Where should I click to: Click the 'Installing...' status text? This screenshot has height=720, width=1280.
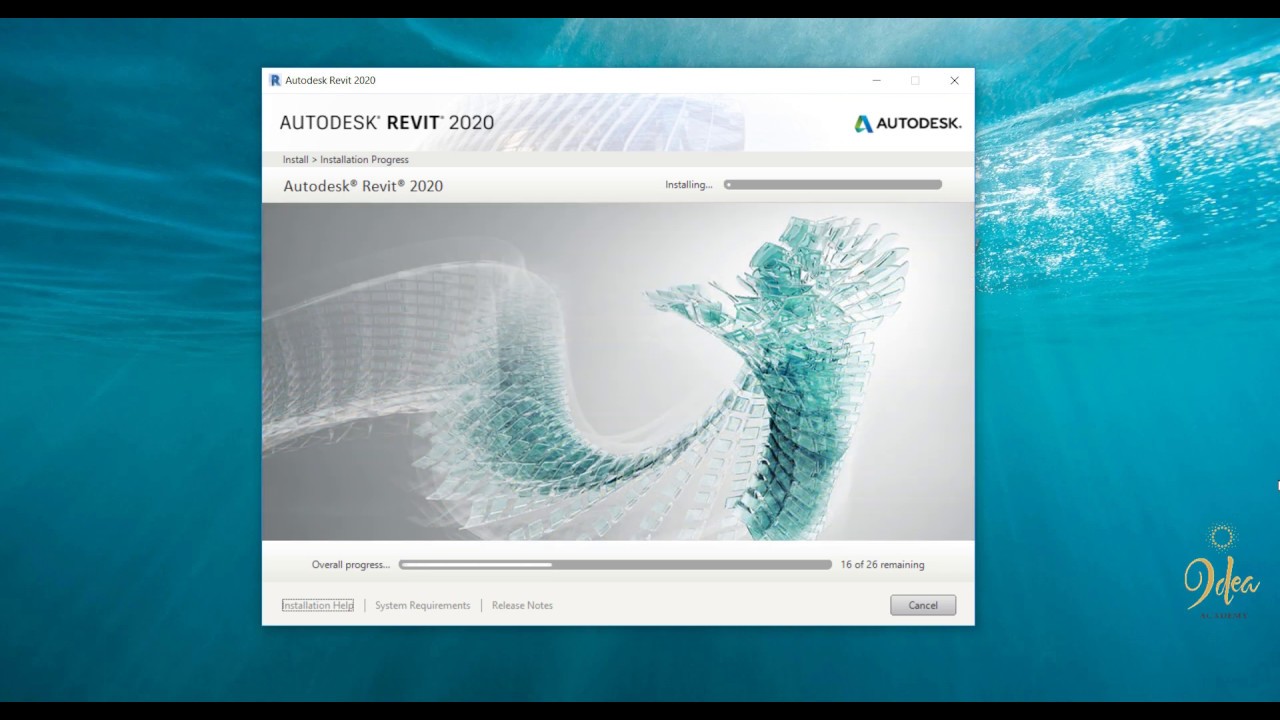pyautogui.click(x=689, y=185)
